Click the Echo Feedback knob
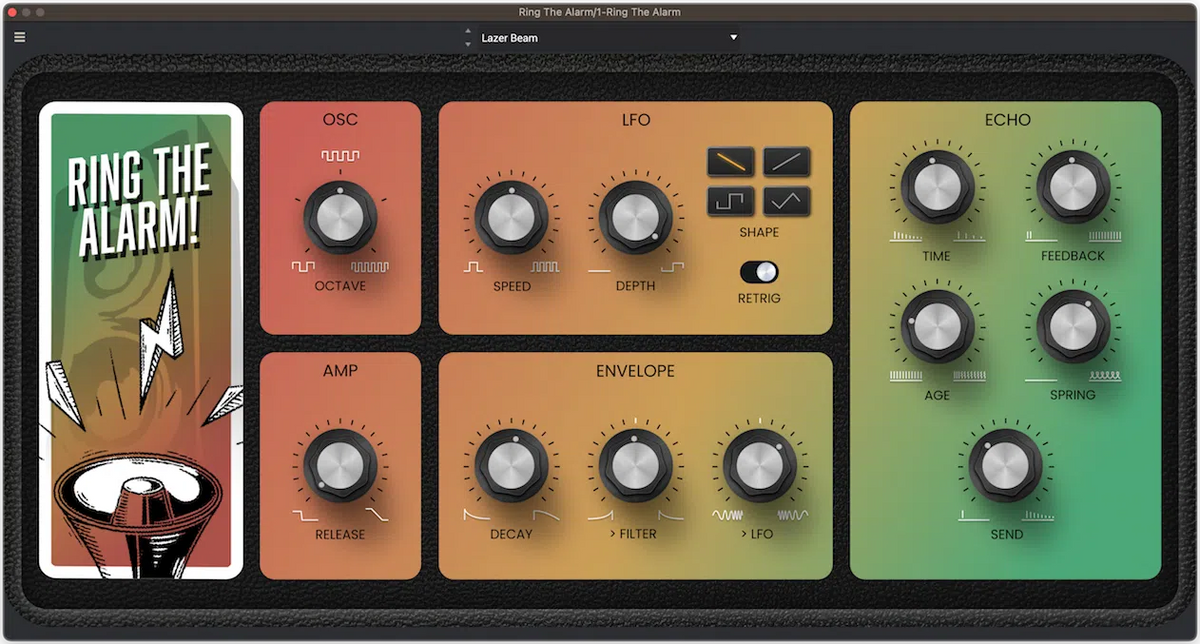This screenshot has width=1200, height=644. pos(1073,188)
